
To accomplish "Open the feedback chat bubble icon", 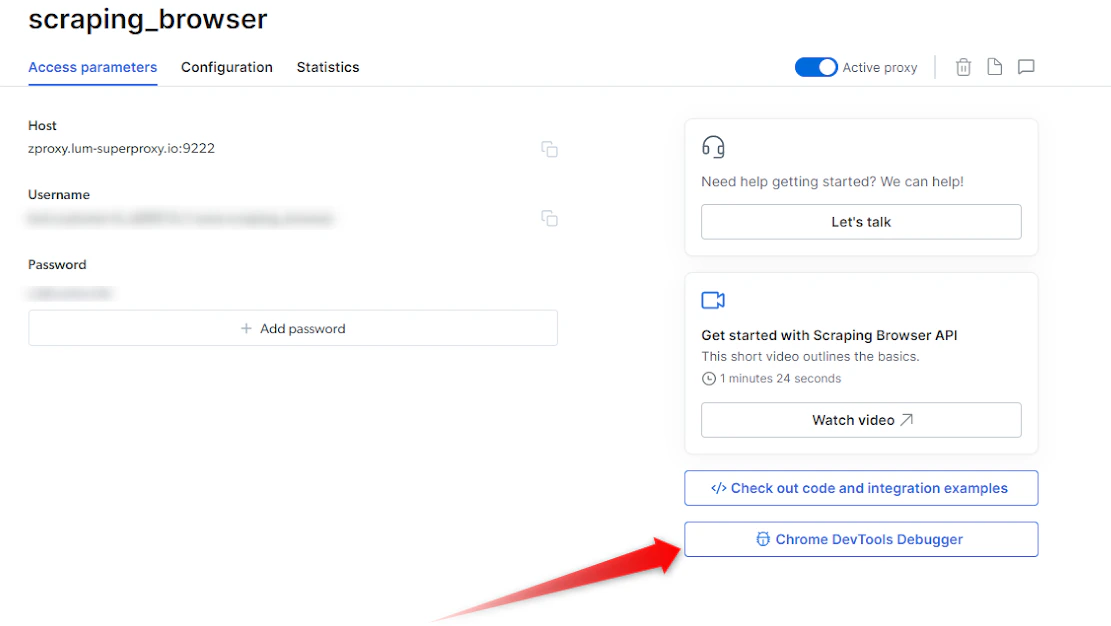I will [x=1025, y=67].
